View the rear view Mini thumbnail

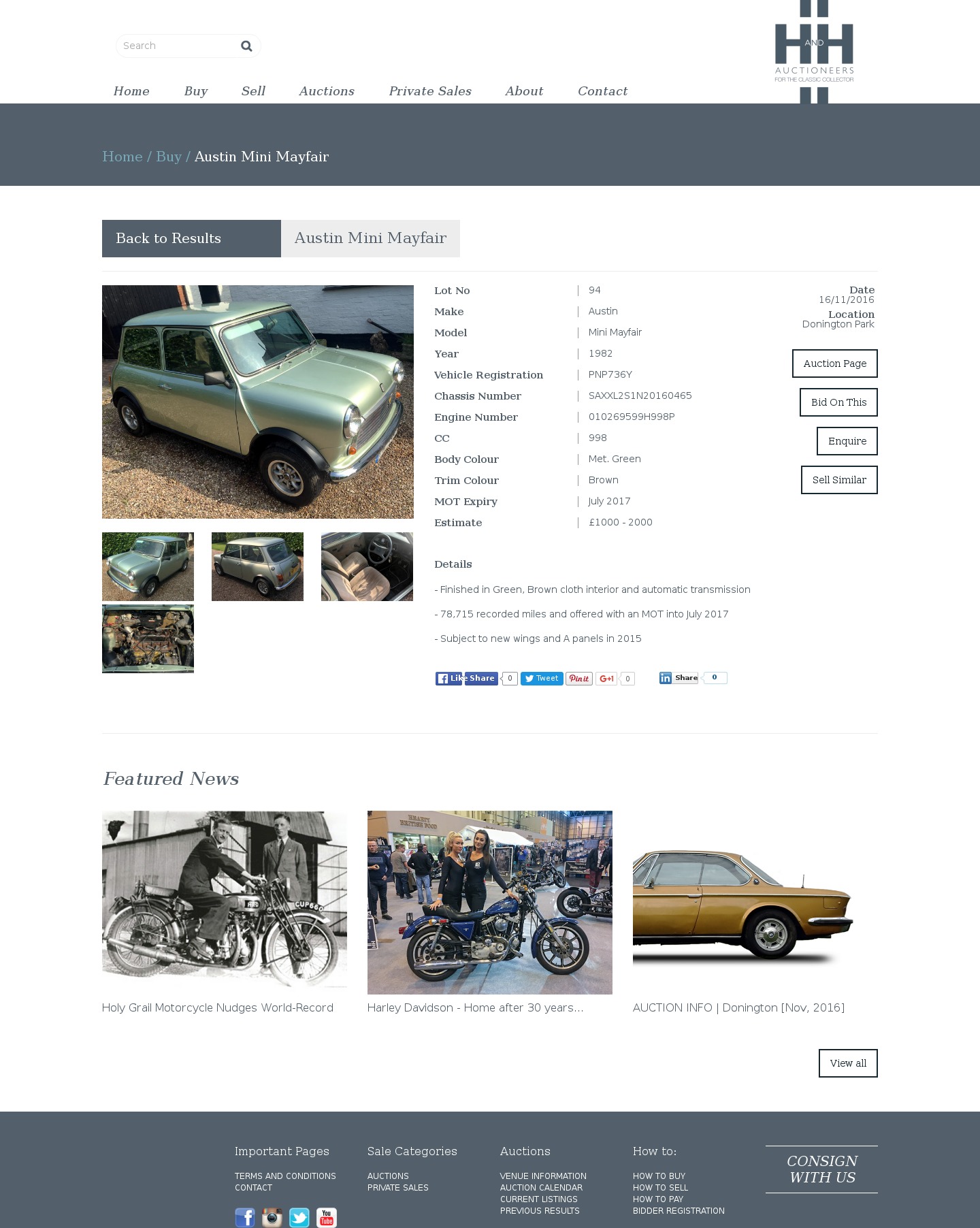pos(257,566)
